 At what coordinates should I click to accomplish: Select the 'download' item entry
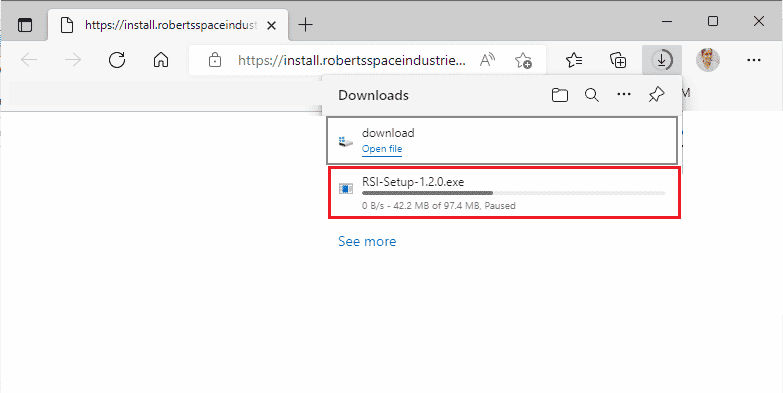[x=502, y=140]
